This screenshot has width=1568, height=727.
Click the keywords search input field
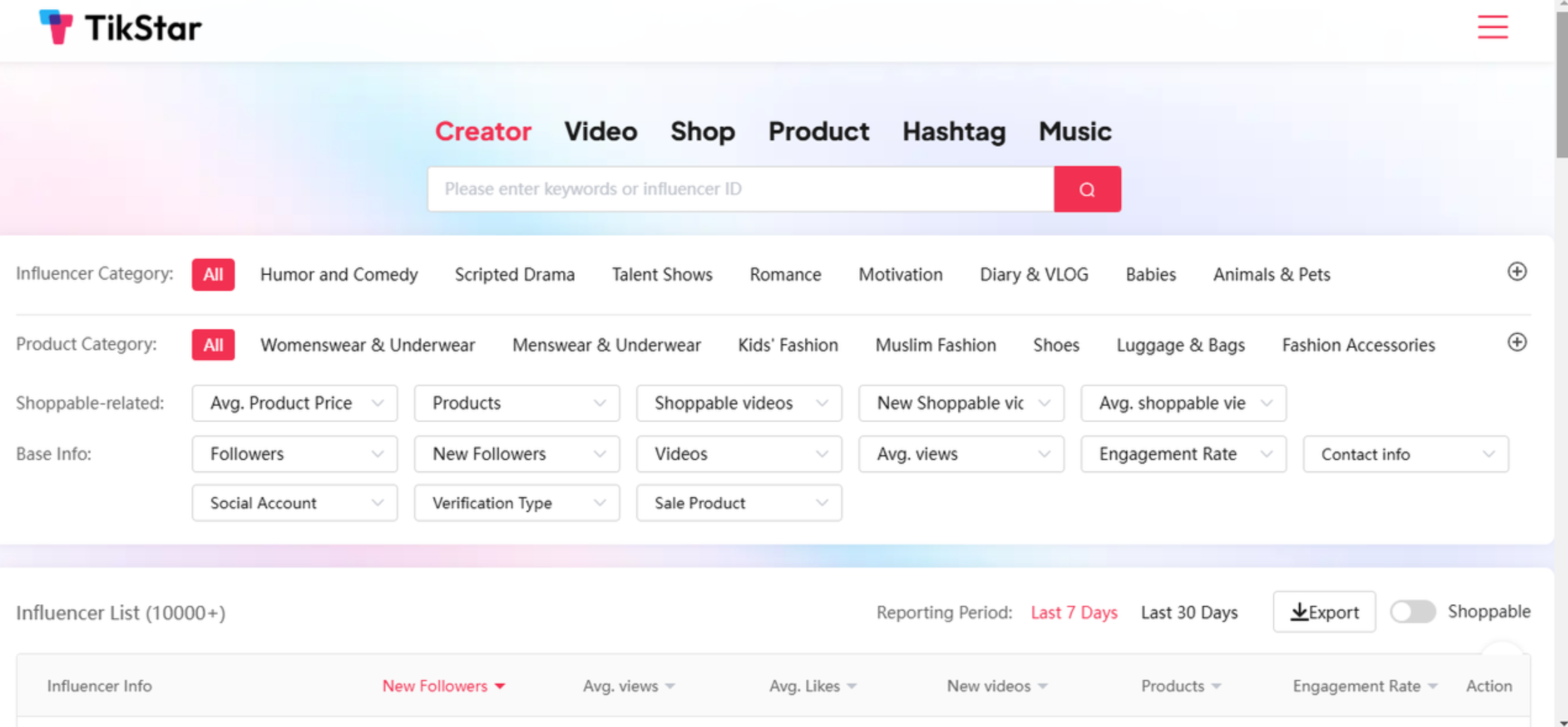741,188
